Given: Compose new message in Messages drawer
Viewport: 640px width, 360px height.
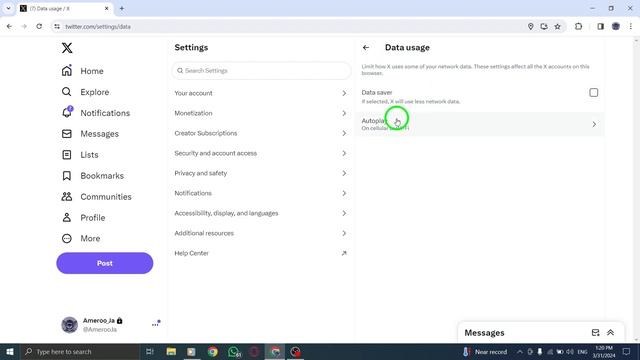Looking at the screenshot, I should pyautogui.click(x=596, y=333).
